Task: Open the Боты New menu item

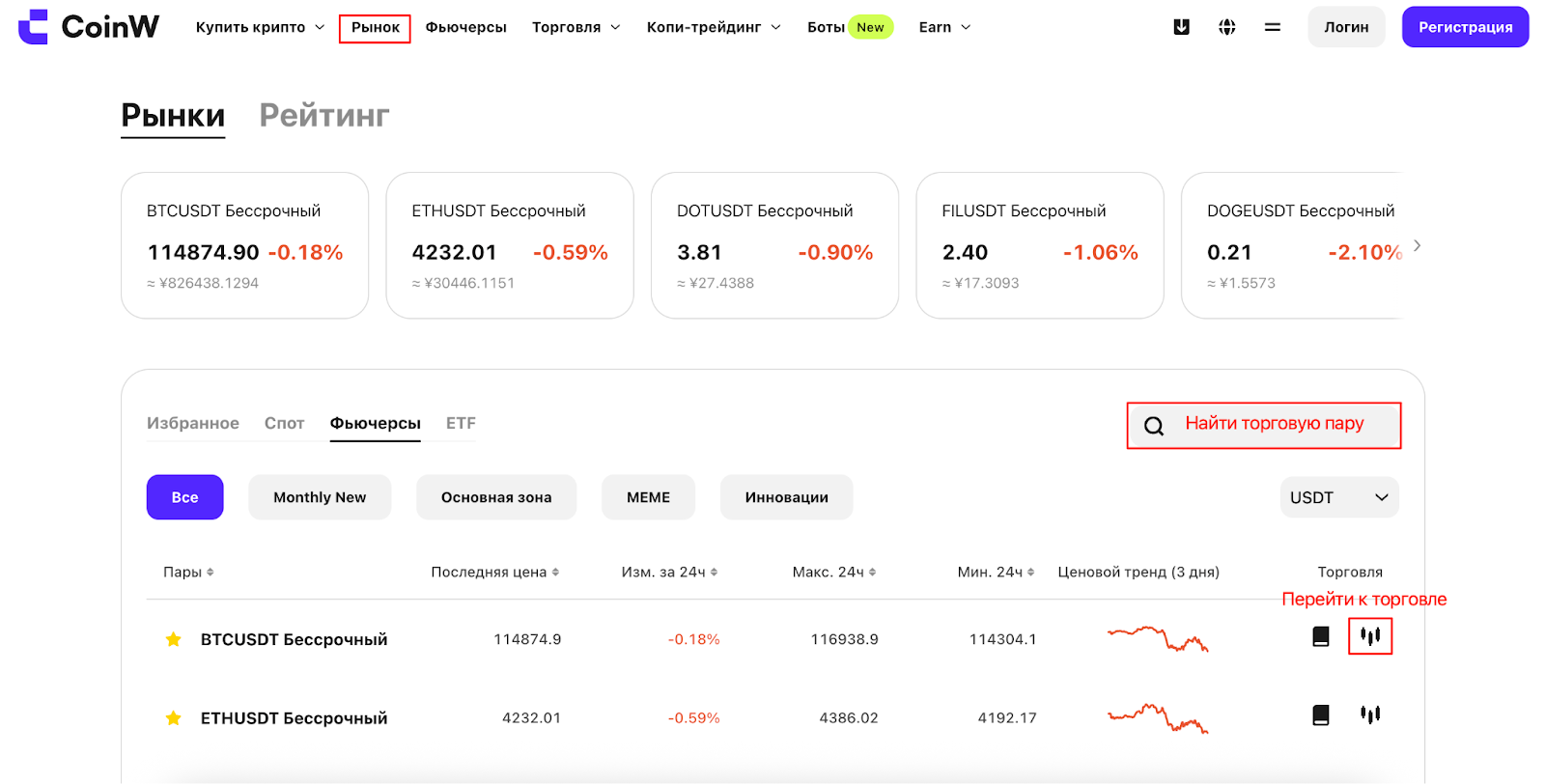Action: pyautogui.click(x=850, y=27)
